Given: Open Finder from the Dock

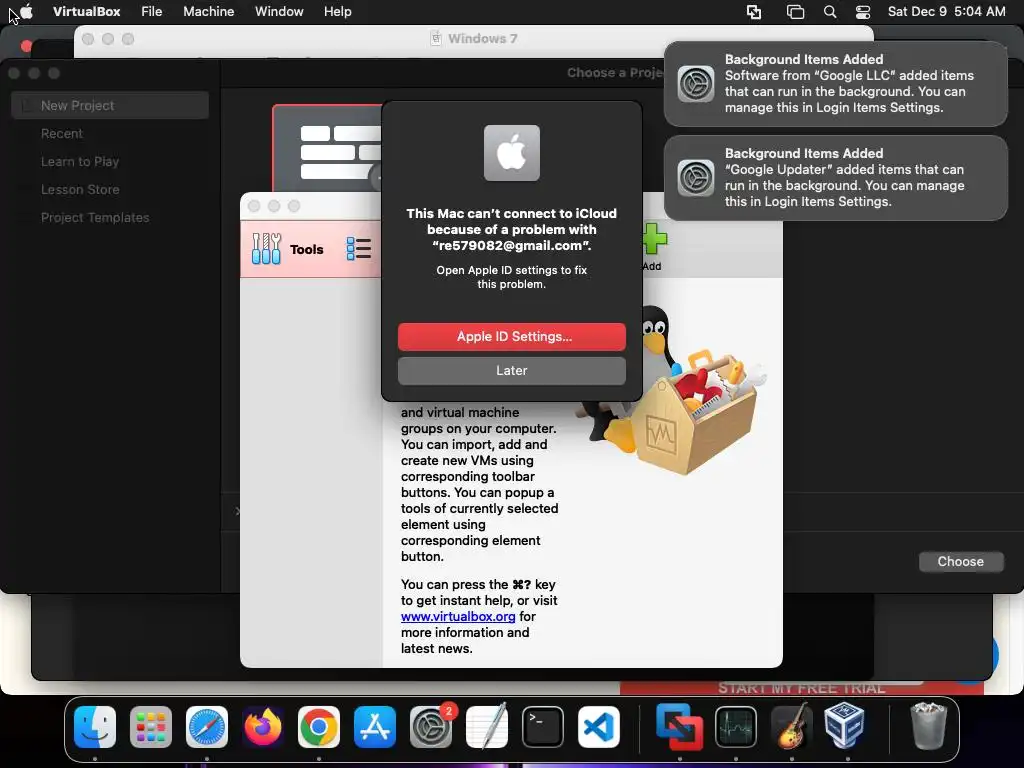Looking at the screenshot, I should coord(95,727).
